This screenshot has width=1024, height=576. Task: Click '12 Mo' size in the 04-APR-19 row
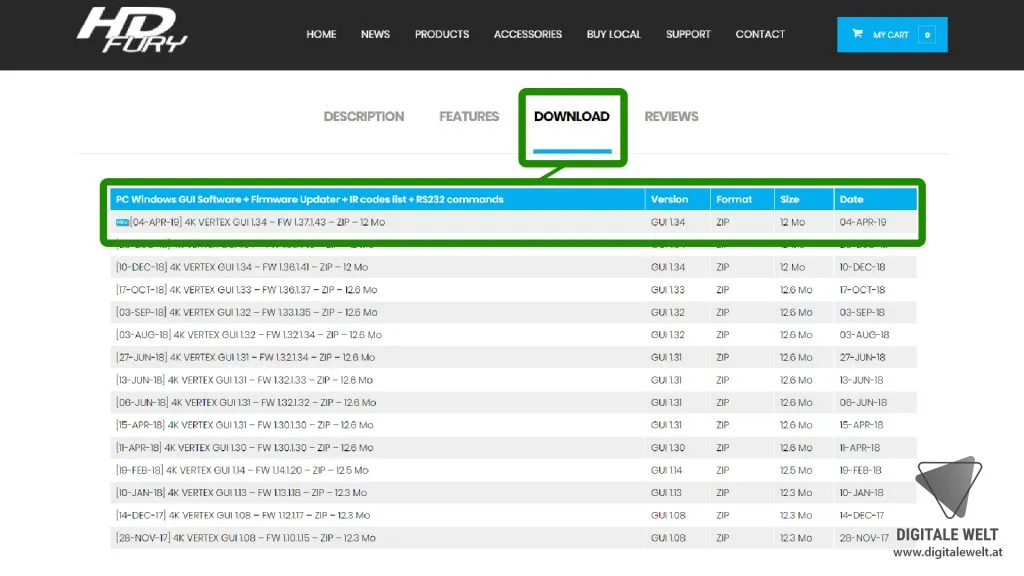tap(792, 222)
